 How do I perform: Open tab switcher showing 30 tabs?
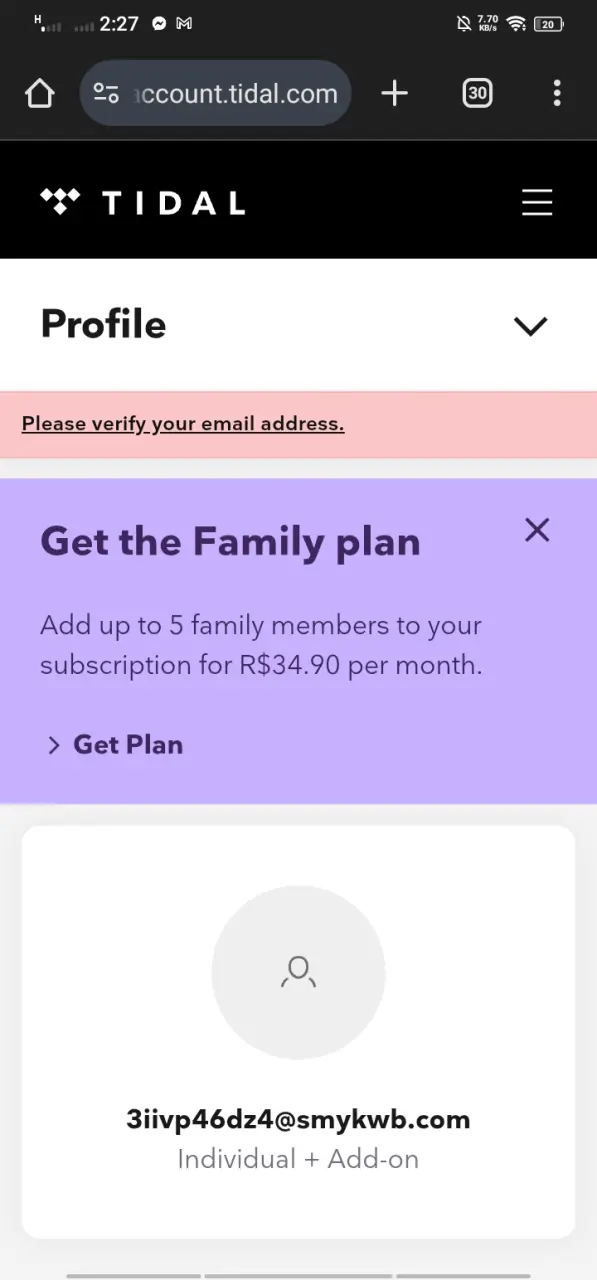pyautogui.click(x=477, y=94)
